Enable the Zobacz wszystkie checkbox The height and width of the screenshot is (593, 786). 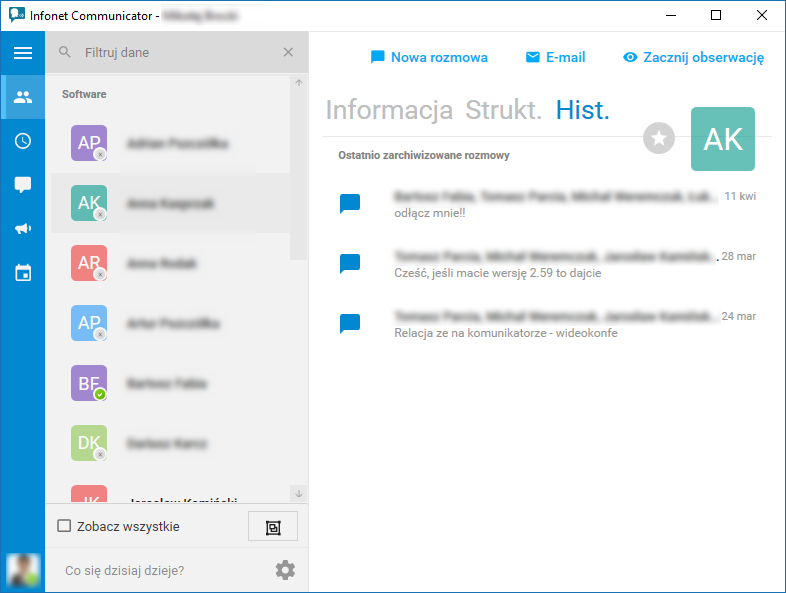coord(64,526)
